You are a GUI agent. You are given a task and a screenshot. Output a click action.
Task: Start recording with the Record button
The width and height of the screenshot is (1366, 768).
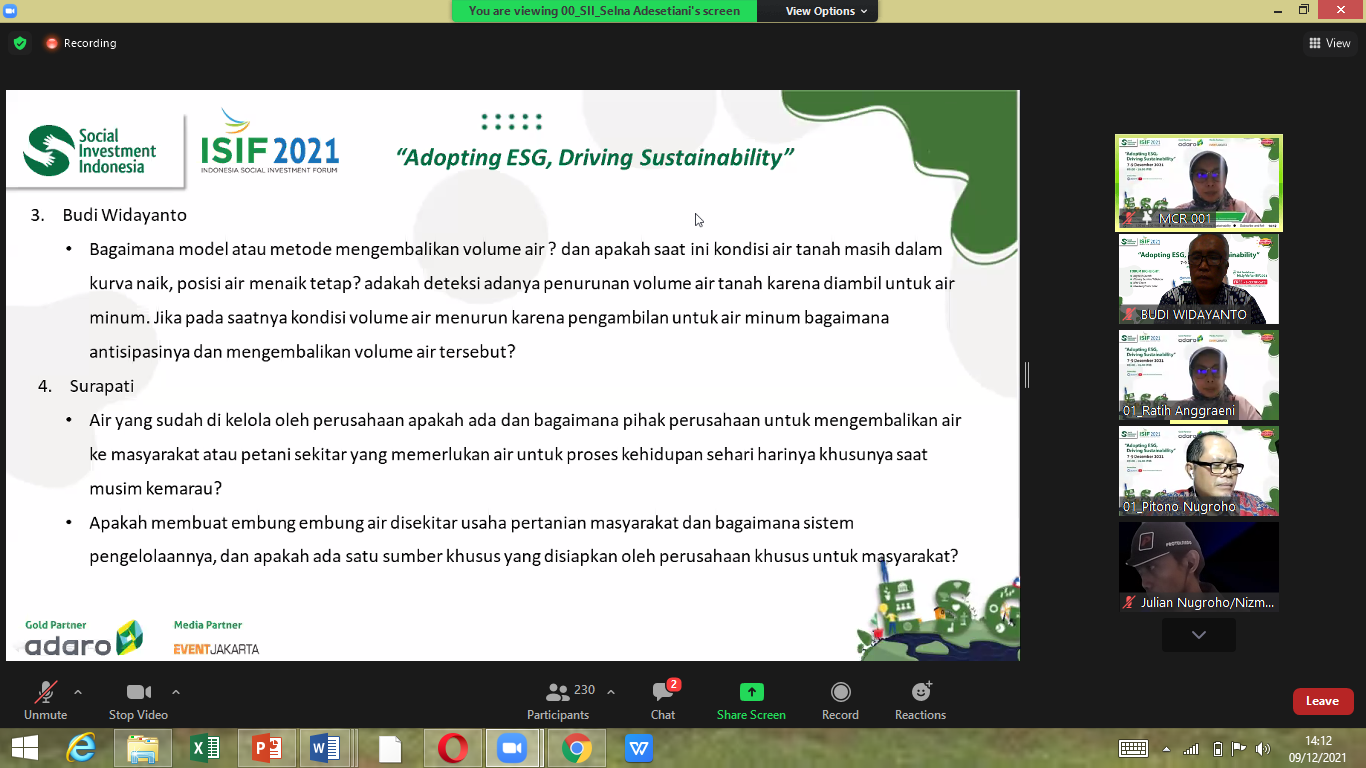[x=840, y=701]
